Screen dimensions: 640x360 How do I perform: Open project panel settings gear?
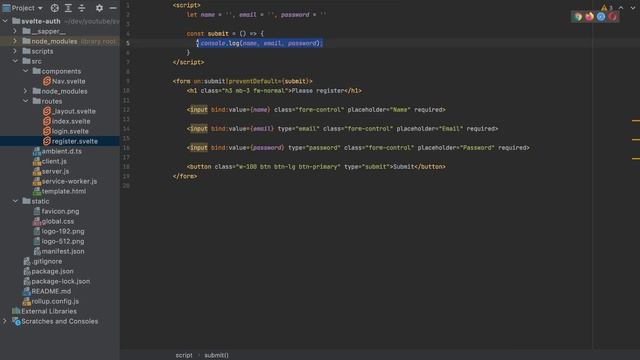click(x=99, y=8)
